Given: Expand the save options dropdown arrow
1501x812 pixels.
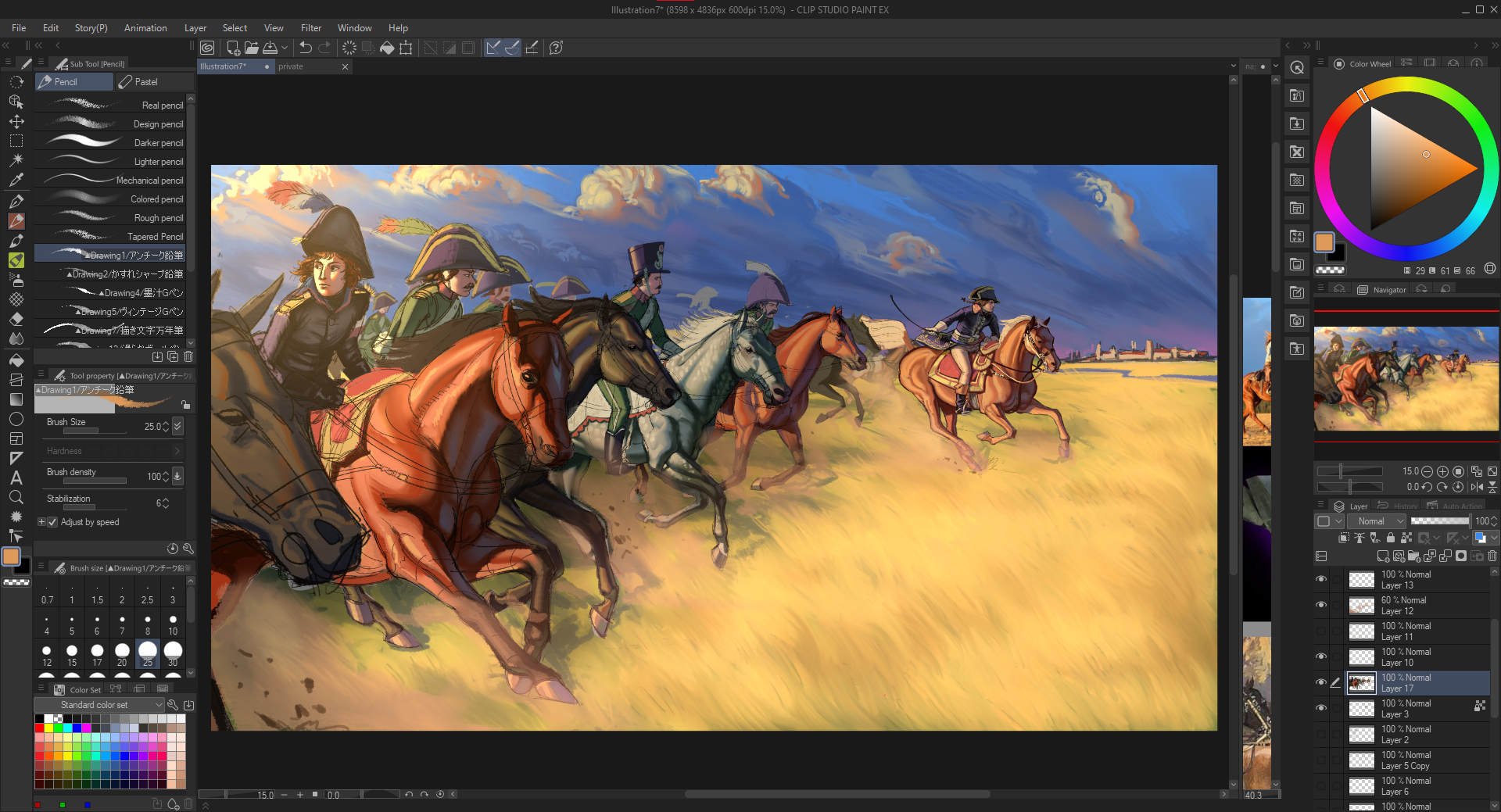Looking at the screenshot, I should (285, 48).
